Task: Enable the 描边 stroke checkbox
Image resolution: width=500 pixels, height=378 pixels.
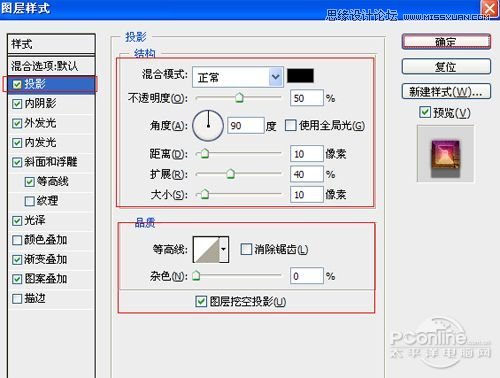Action: [x=17, y=298]
